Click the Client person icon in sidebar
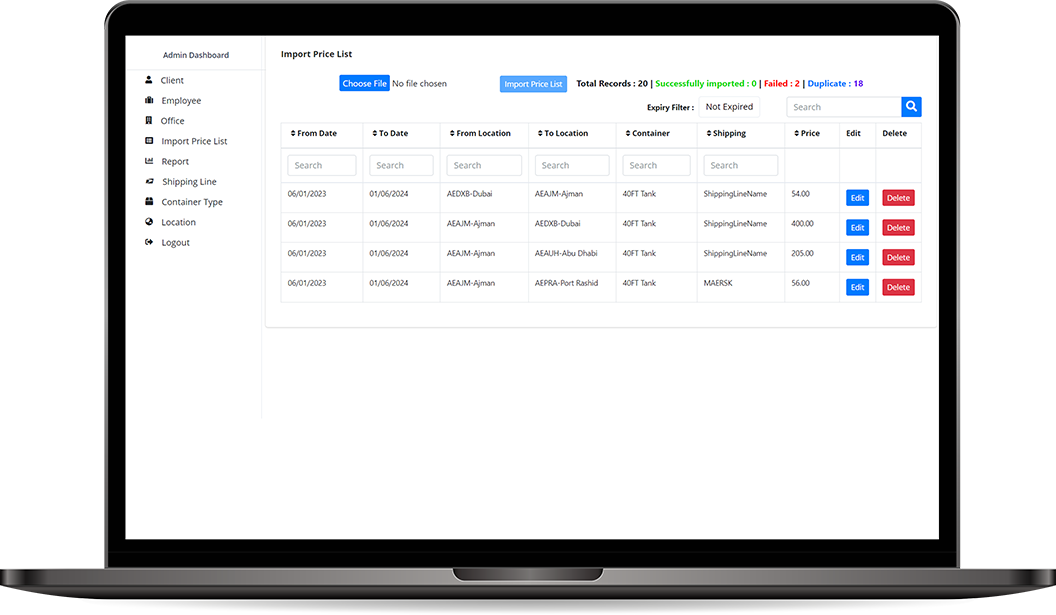The height and width of the screenshot is (615, 1056). pos(149,79)
